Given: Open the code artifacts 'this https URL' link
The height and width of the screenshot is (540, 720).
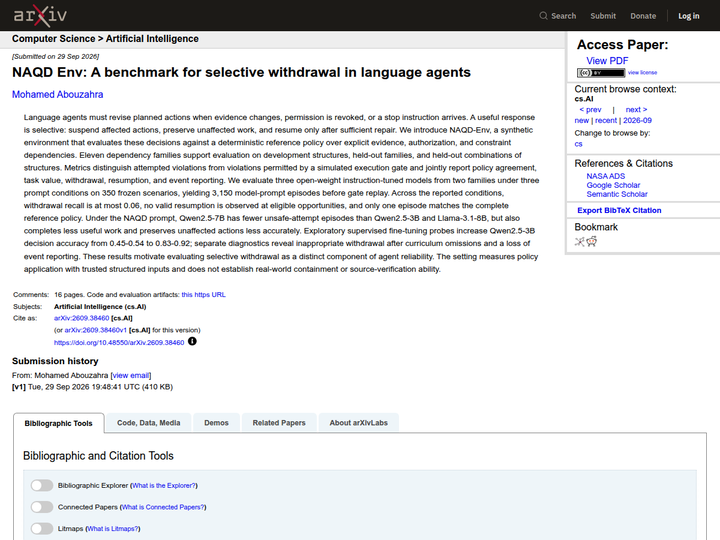Looking at the screenshot, I should click(x=203, y=295).
